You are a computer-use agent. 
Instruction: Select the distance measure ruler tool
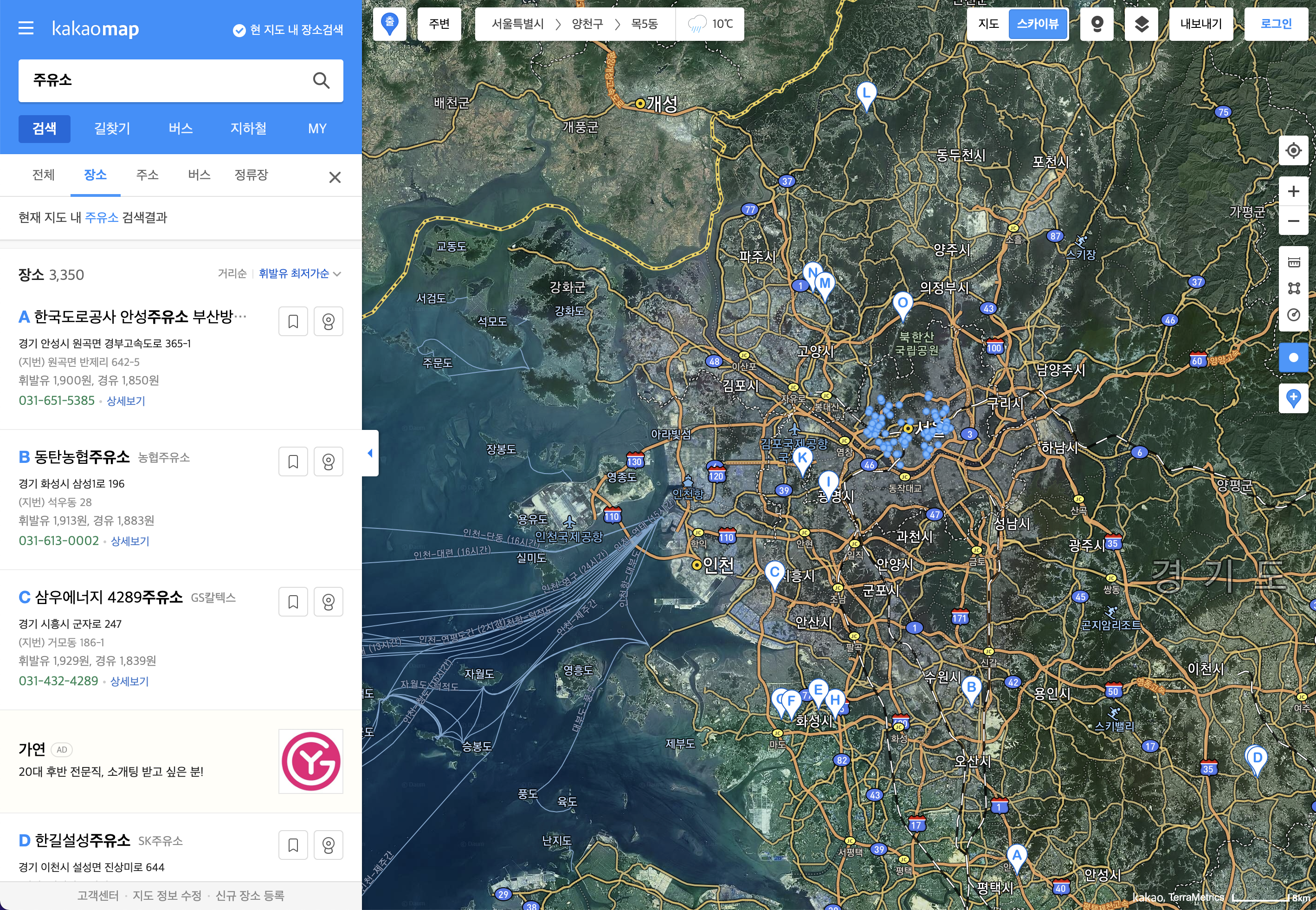coord(1293,262)
